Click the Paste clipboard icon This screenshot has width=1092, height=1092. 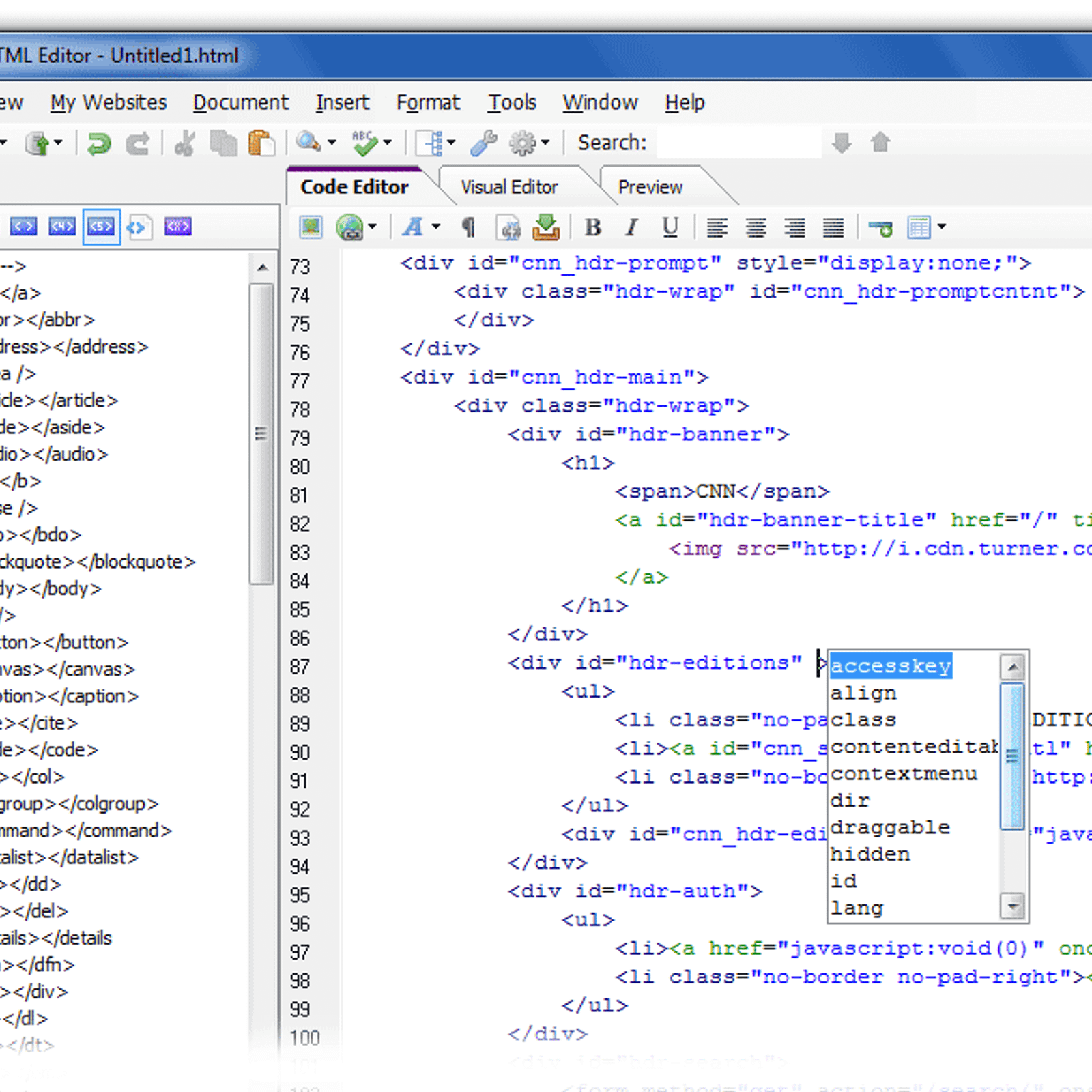(x=261, y=143)
